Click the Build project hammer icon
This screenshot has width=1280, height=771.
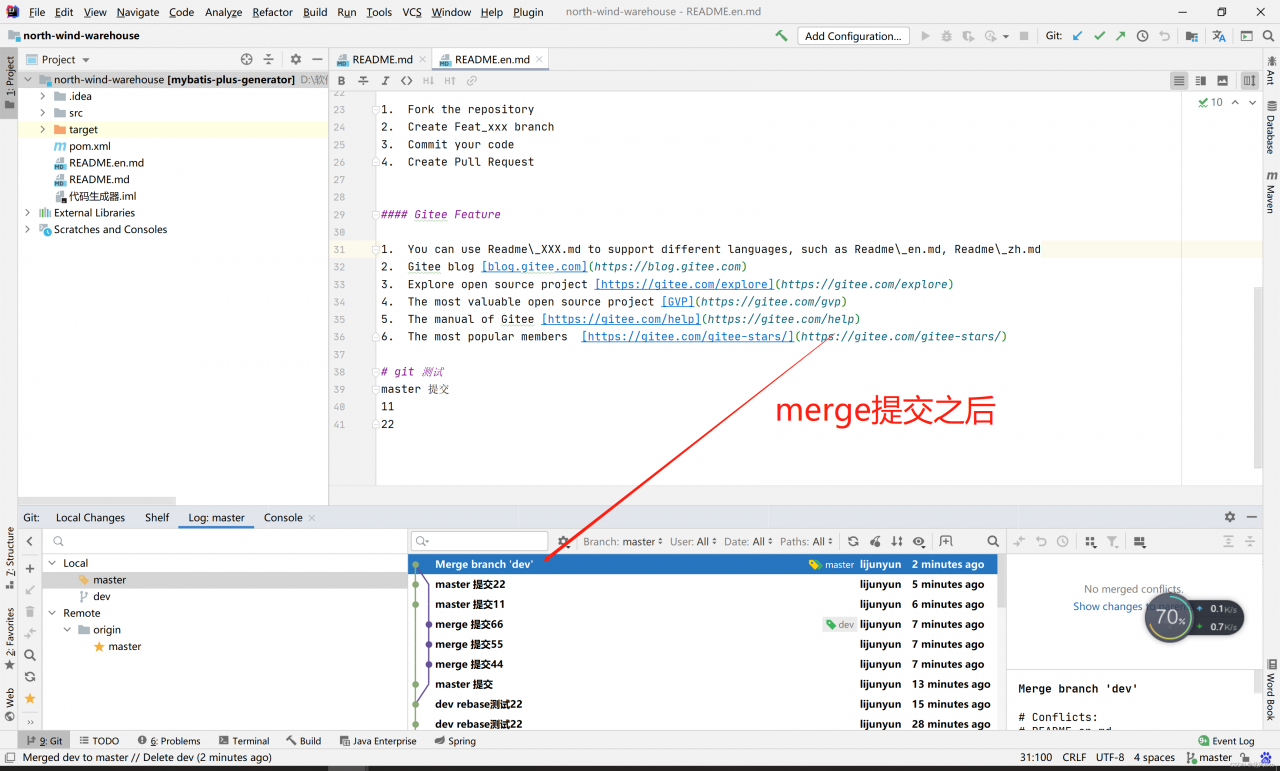point(781,36)
